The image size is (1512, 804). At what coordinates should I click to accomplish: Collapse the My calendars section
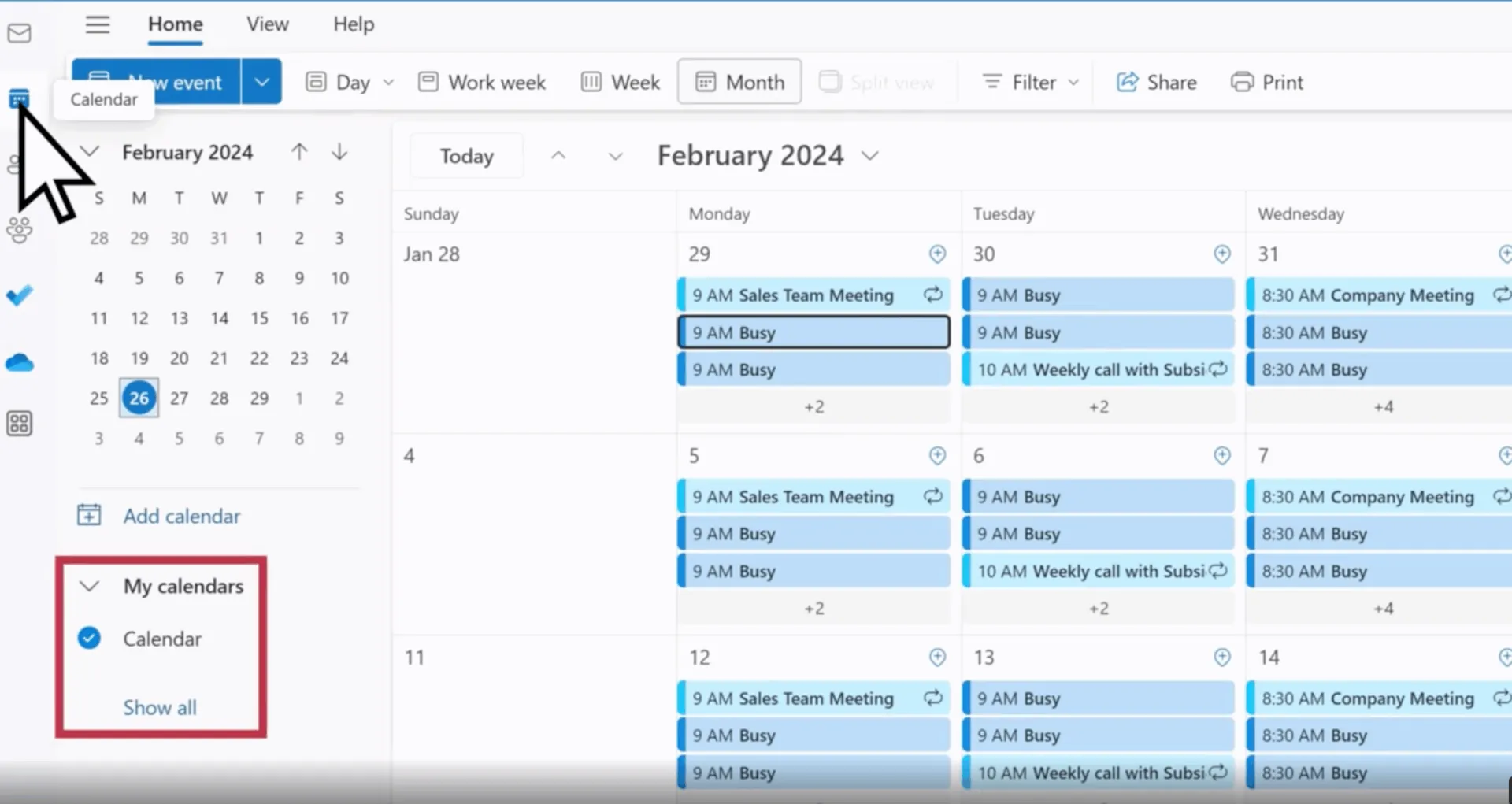pos(90,586)
